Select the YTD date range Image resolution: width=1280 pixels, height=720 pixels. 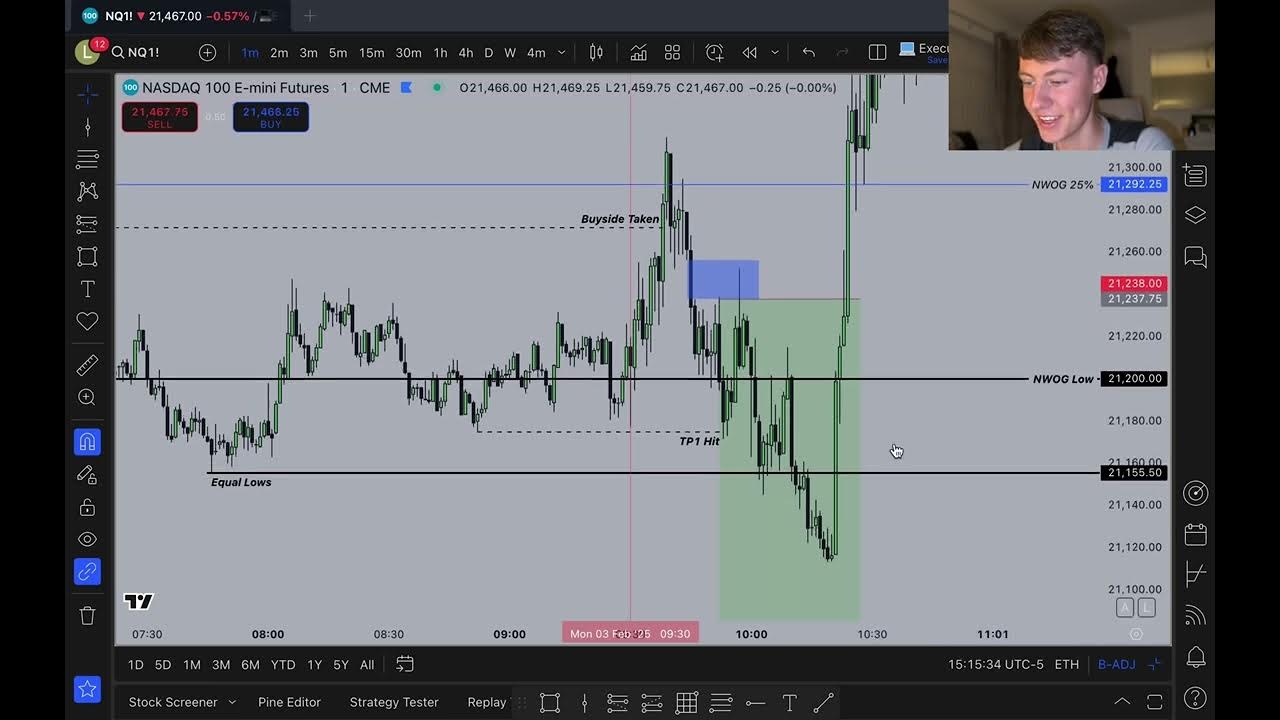pyautogui.click(x=283, y=665)
